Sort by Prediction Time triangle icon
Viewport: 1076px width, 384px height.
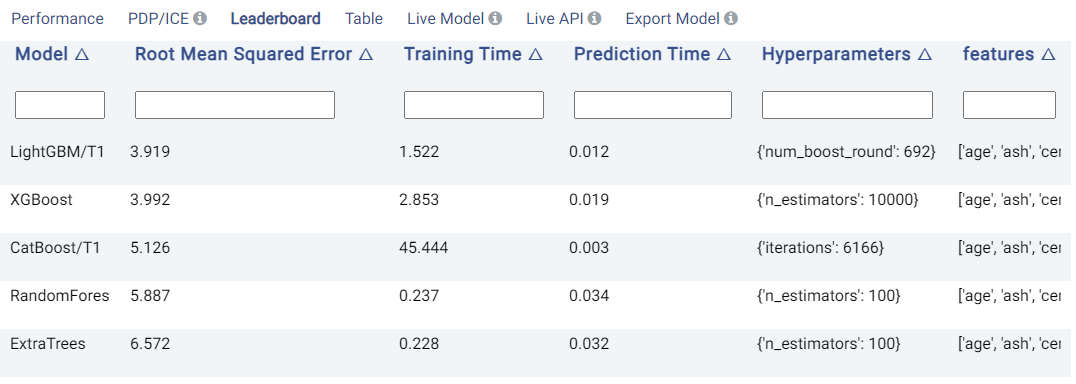[724, 55]
